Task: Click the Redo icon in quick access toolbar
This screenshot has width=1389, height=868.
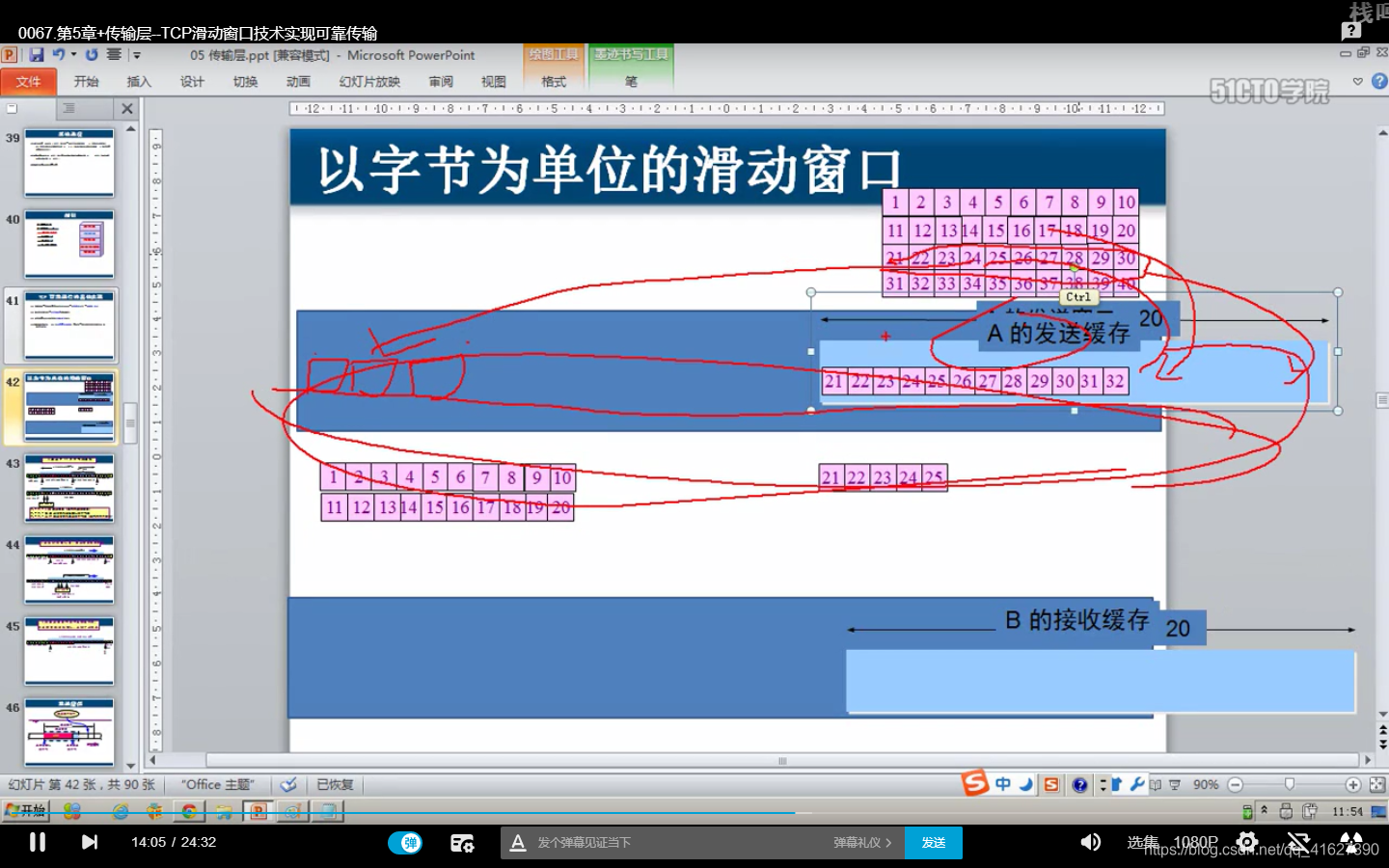Action: 92,55
